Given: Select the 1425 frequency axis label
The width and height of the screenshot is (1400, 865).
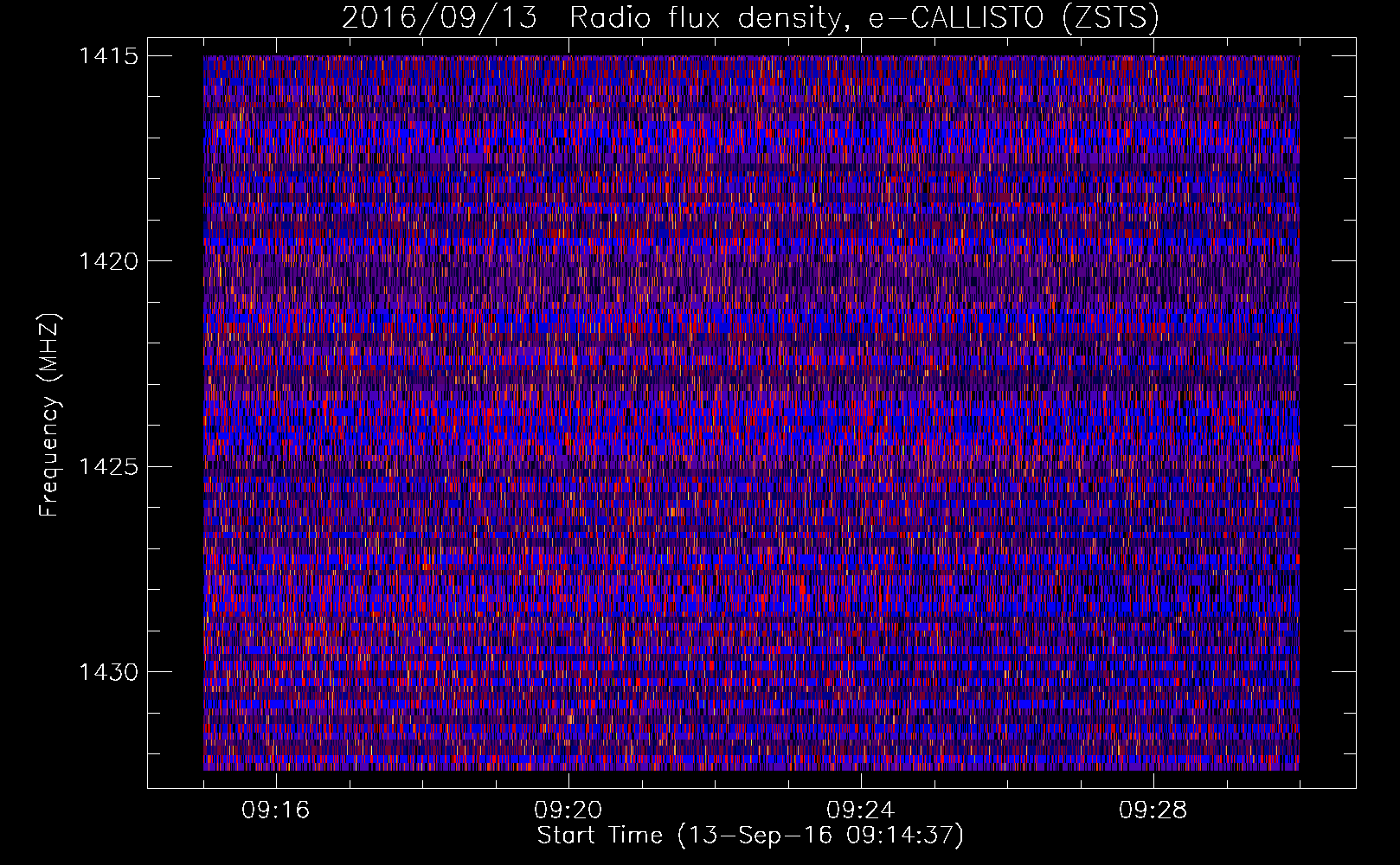Looking at the screenshot, I should (x=108, y=467).
